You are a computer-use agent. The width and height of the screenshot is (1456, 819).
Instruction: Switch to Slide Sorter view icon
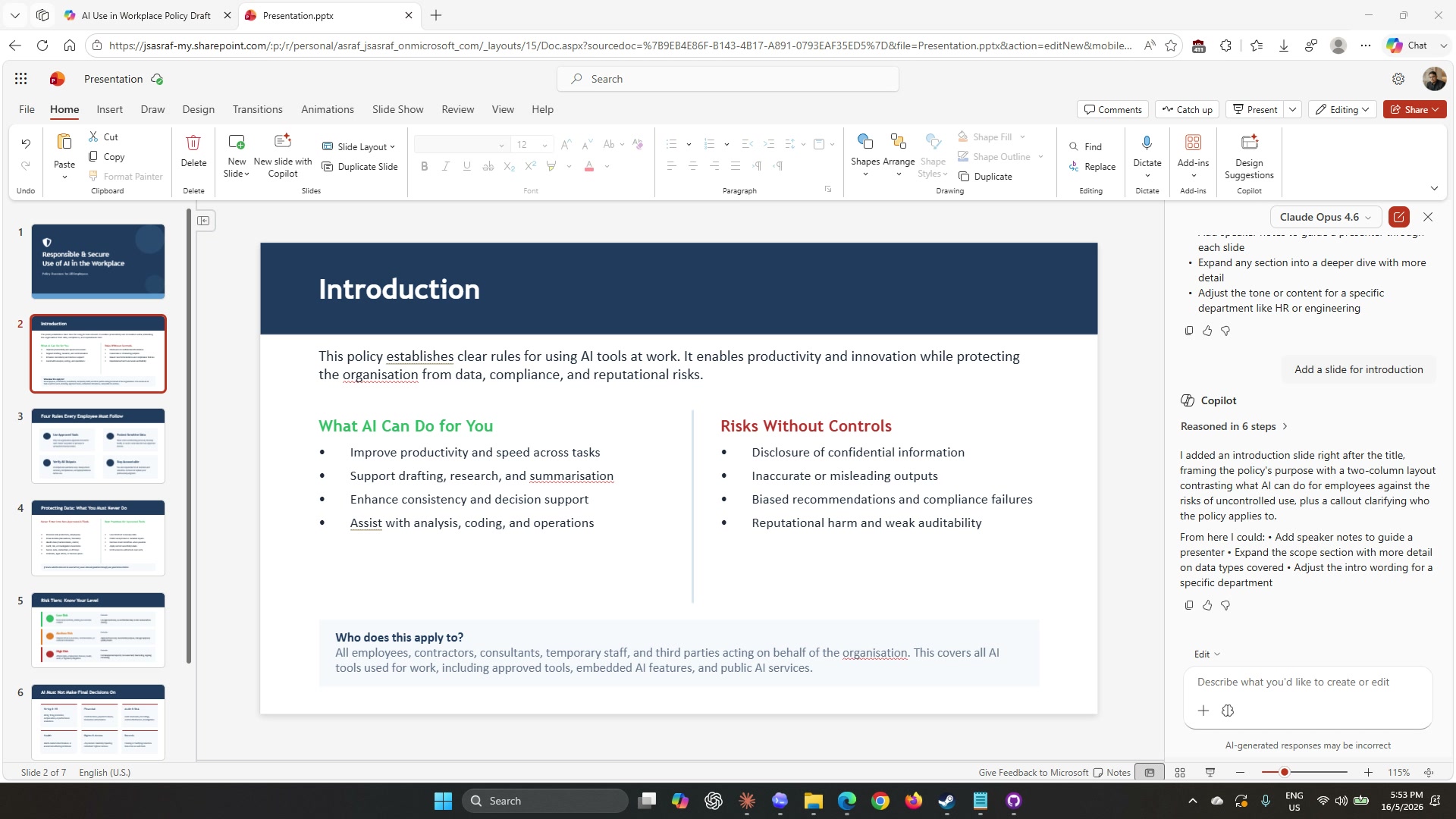coord(1180,773)
